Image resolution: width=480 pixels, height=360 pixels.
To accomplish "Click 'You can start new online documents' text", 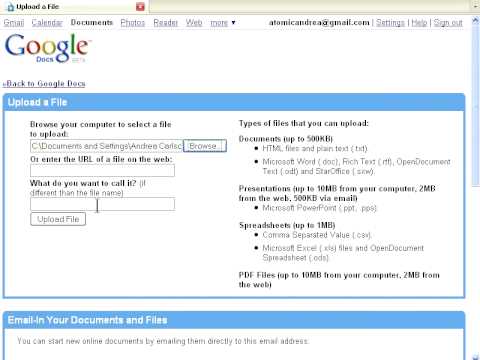I will pos(163,341).
